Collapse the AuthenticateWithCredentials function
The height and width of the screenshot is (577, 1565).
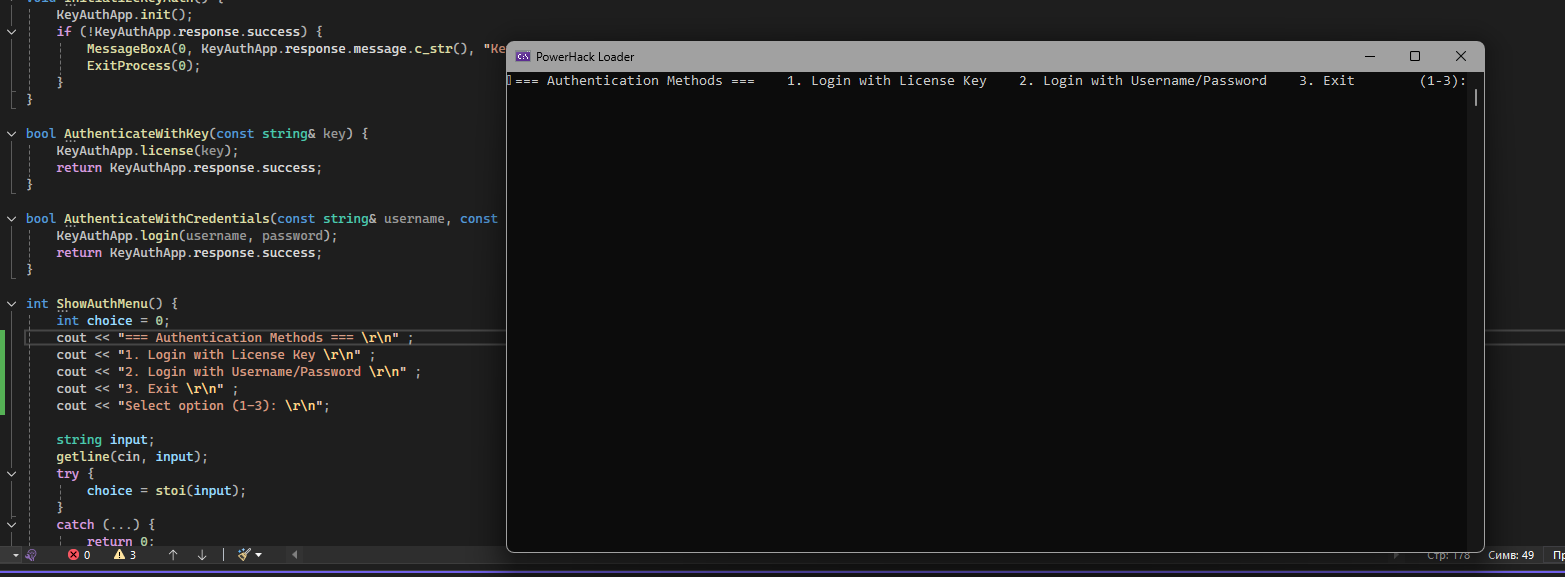click(12, 218)
